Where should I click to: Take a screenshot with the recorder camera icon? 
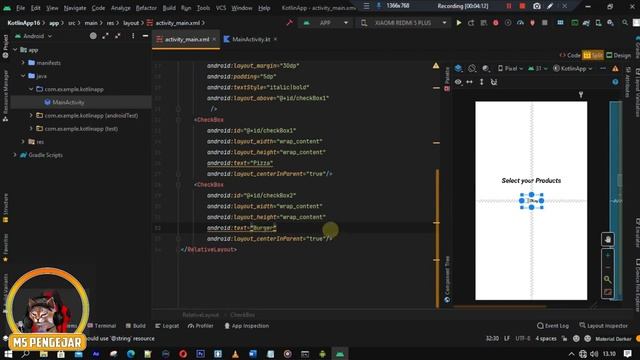click(x=537, y=6)
